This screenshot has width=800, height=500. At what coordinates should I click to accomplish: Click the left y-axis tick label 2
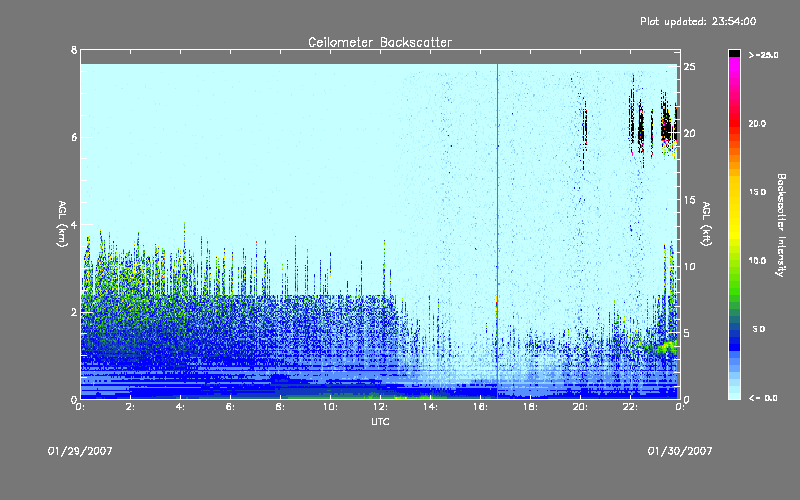pyautogui.click(x=74, y=312)
